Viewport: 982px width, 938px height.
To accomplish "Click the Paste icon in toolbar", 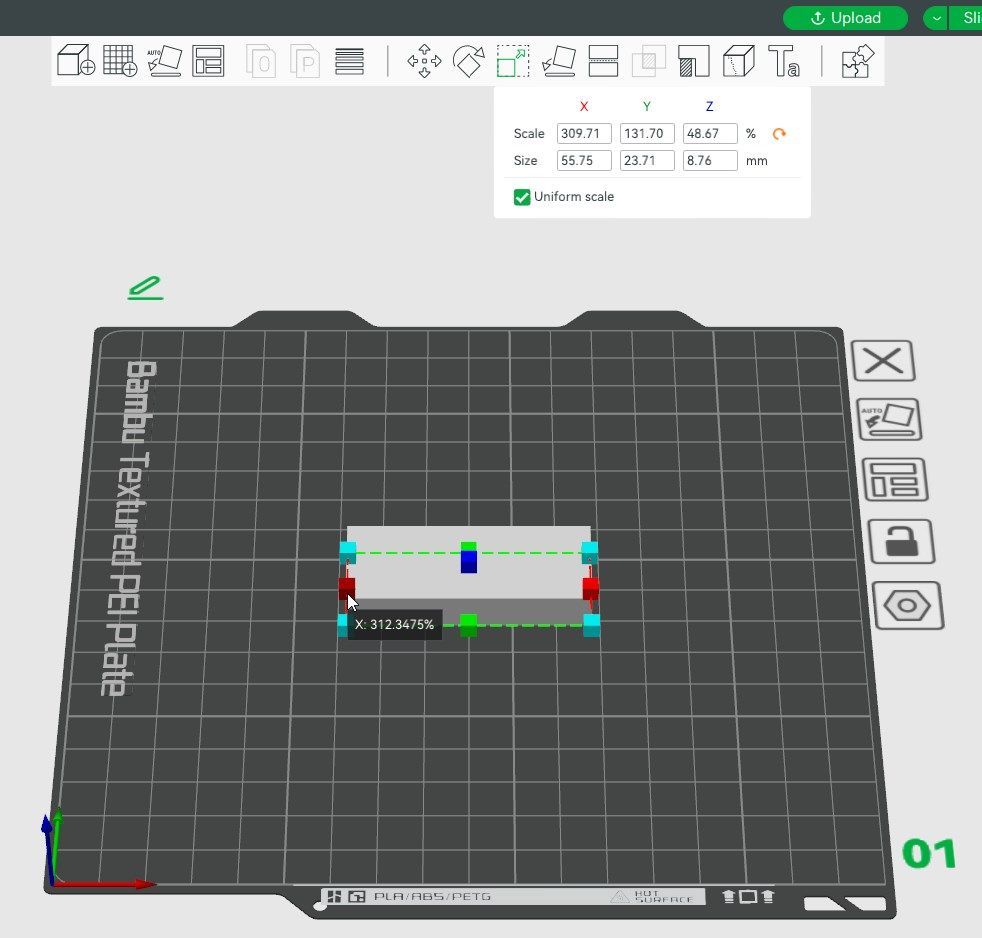I will [305, 61].
